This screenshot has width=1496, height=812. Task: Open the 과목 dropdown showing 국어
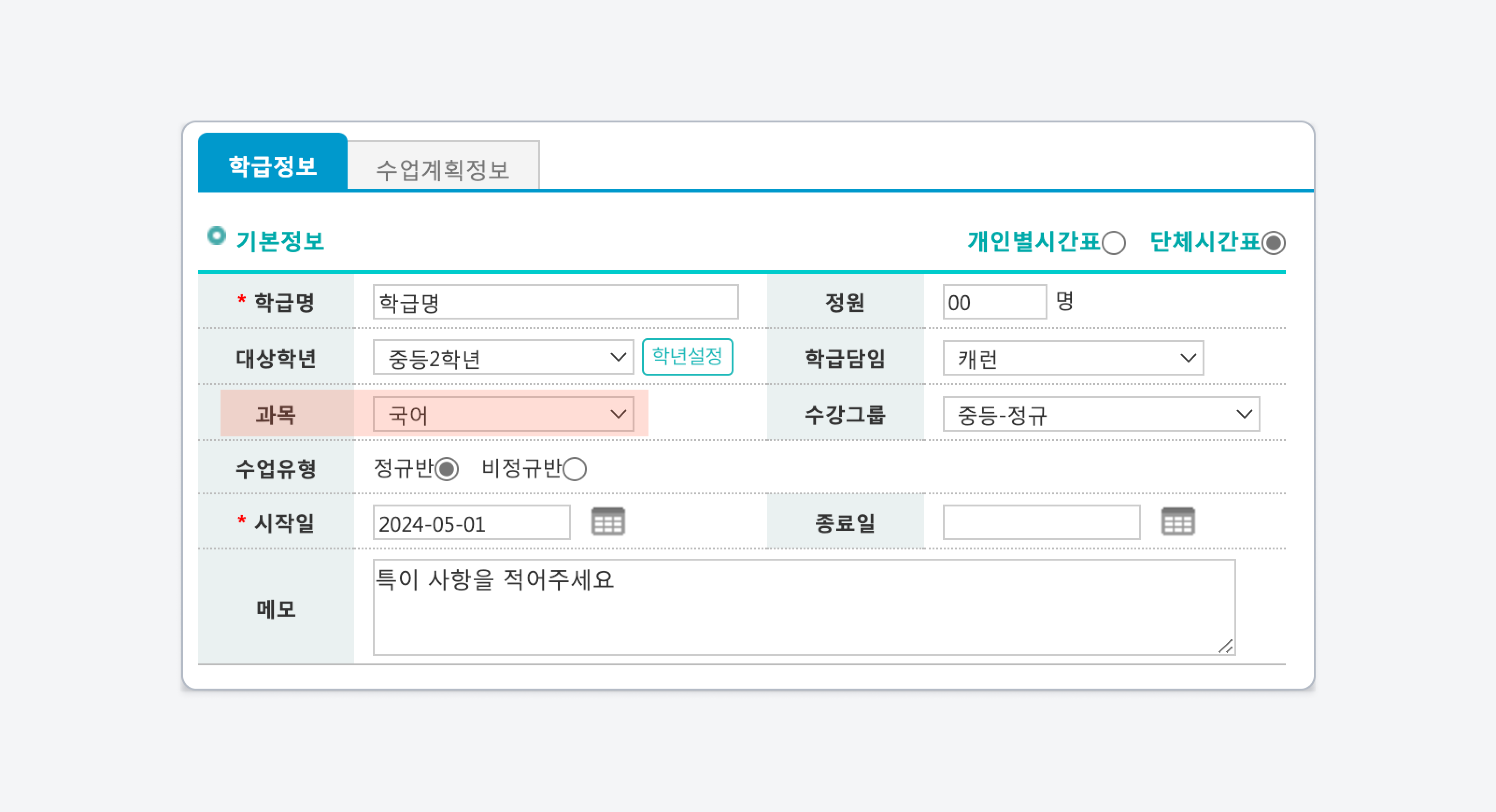[503, 414]
